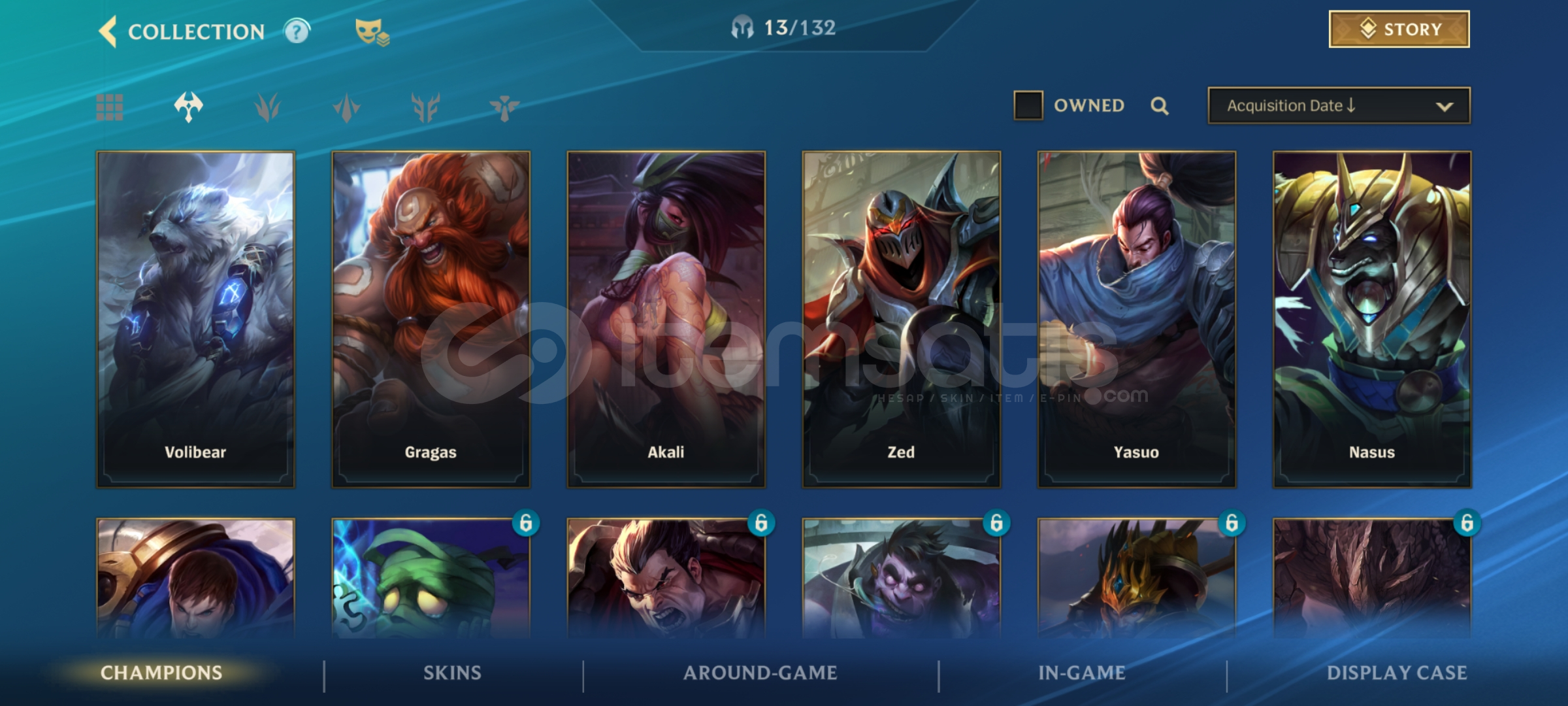Viewport: 1568px width, 706px height.
Task: Switch to the Skins tab
Action: coord(452,673)
